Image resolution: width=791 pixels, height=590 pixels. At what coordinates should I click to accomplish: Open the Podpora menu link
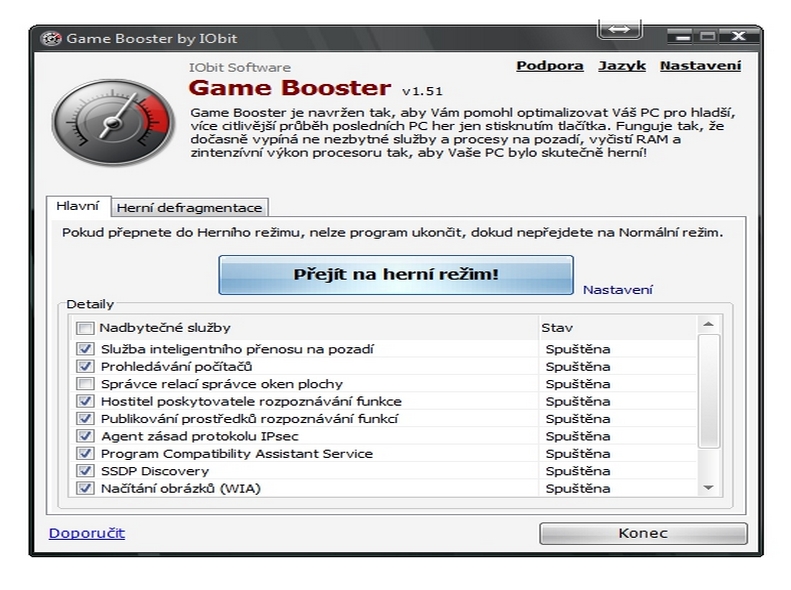click(x=550, y=66)
